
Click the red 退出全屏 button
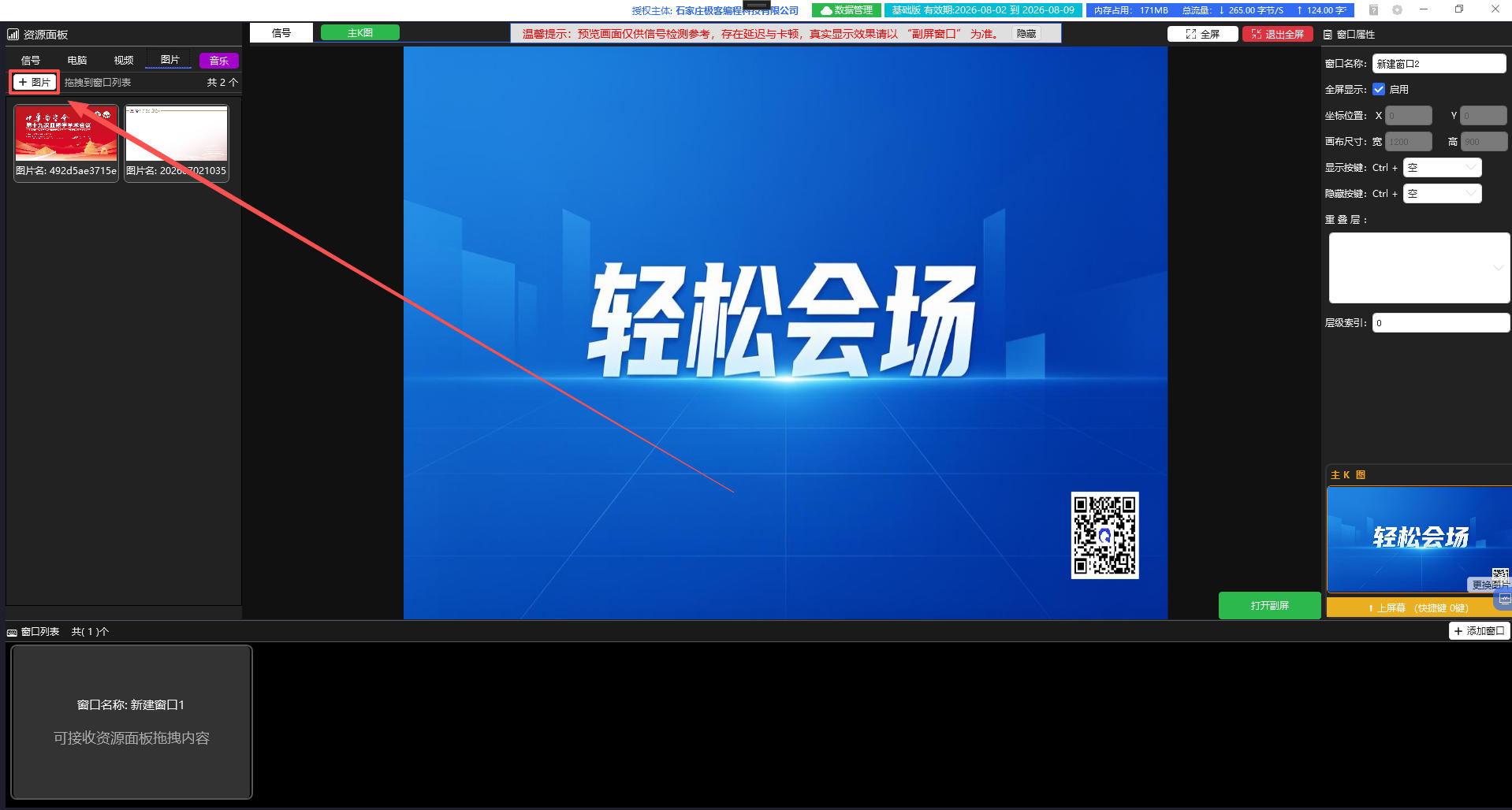(x=1278, y=34)
